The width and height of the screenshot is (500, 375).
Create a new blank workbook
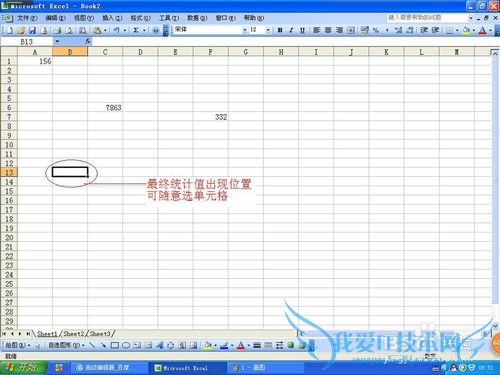point(9,30)
